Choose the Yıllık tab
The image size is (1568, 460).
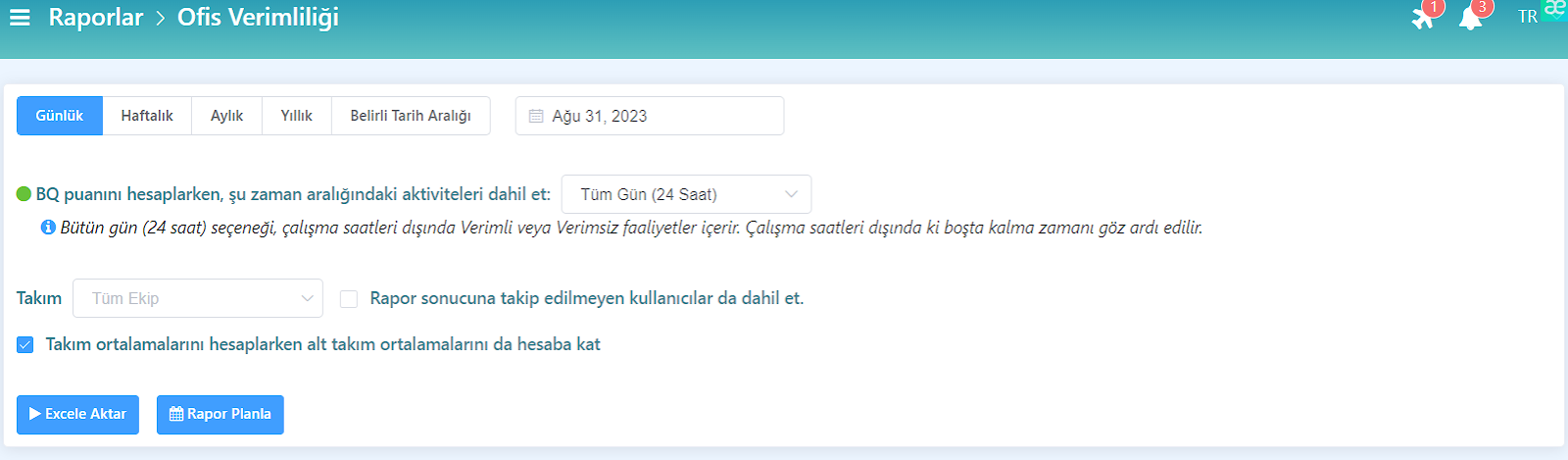[x=296, y=116]
